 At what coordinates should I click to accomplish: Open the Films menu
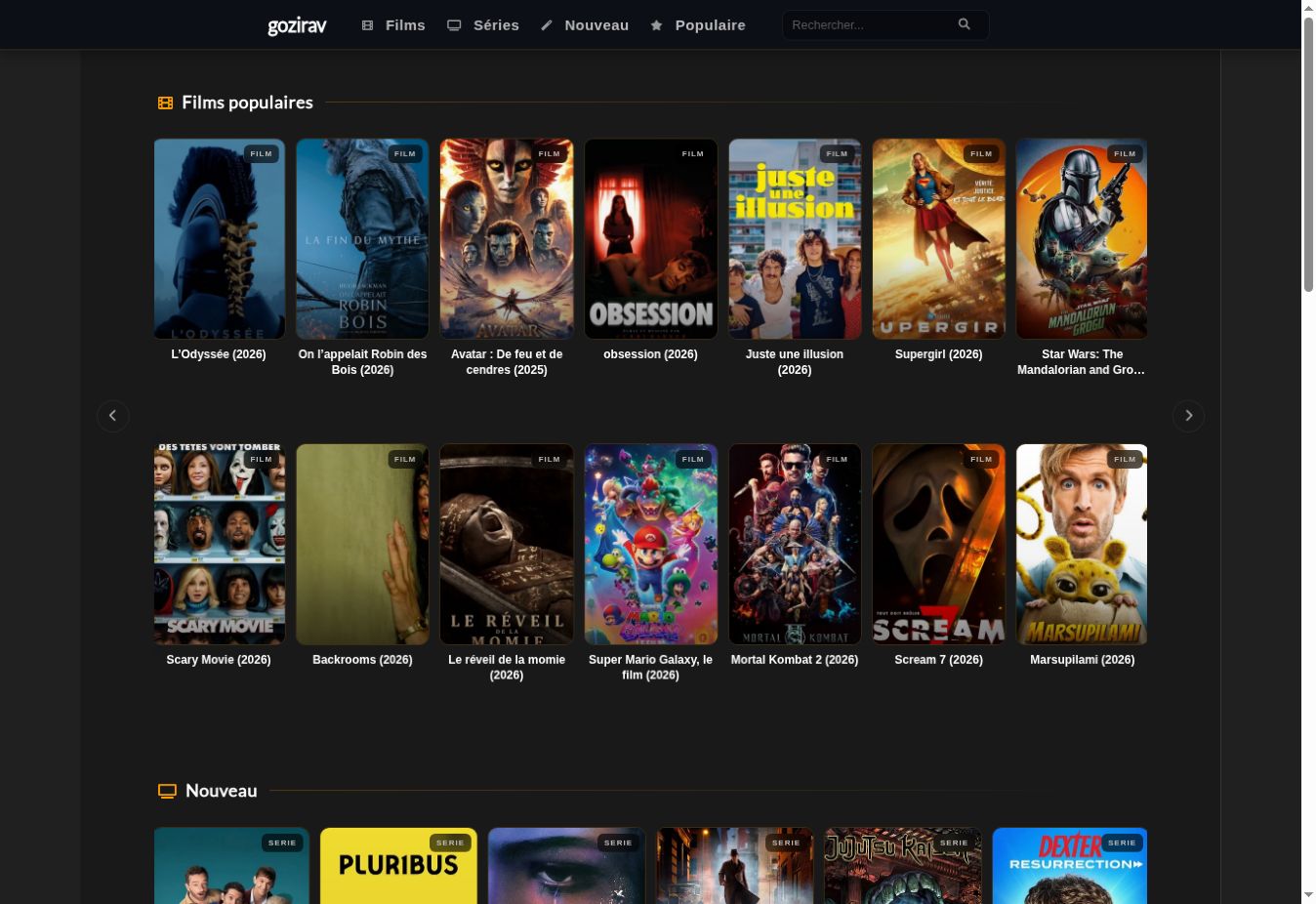coord(393,25)
